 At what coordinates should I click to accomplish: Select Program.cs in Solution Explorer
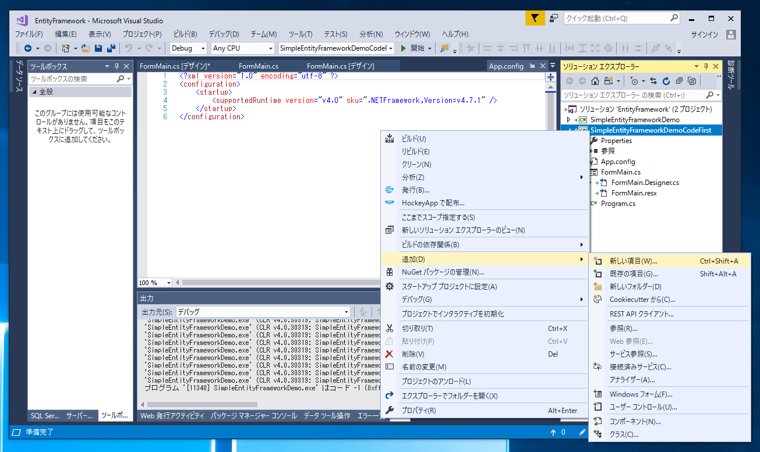[618, 203]
